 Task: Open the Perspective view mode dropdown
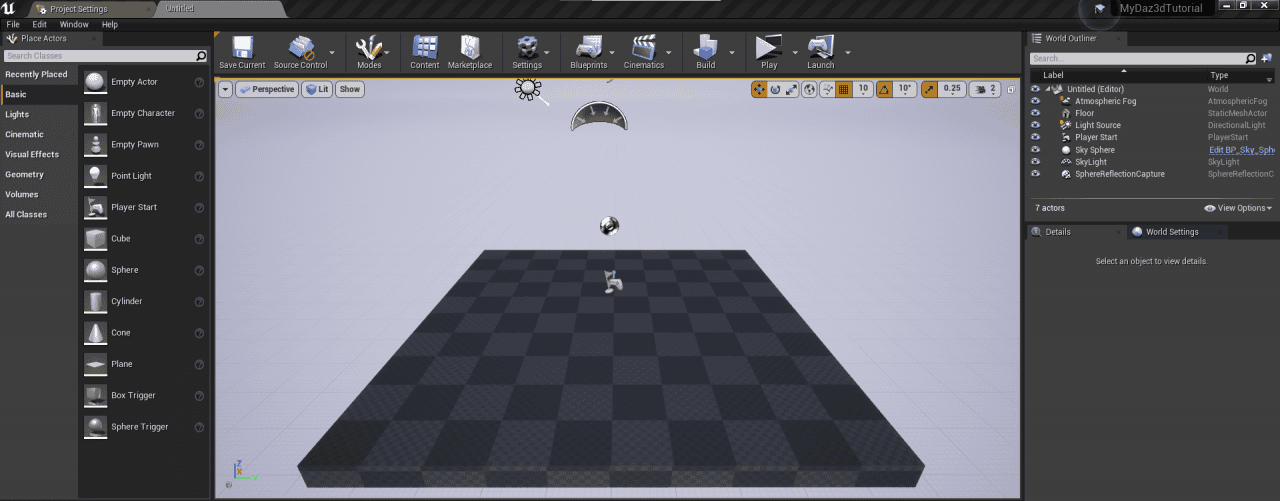267,89
